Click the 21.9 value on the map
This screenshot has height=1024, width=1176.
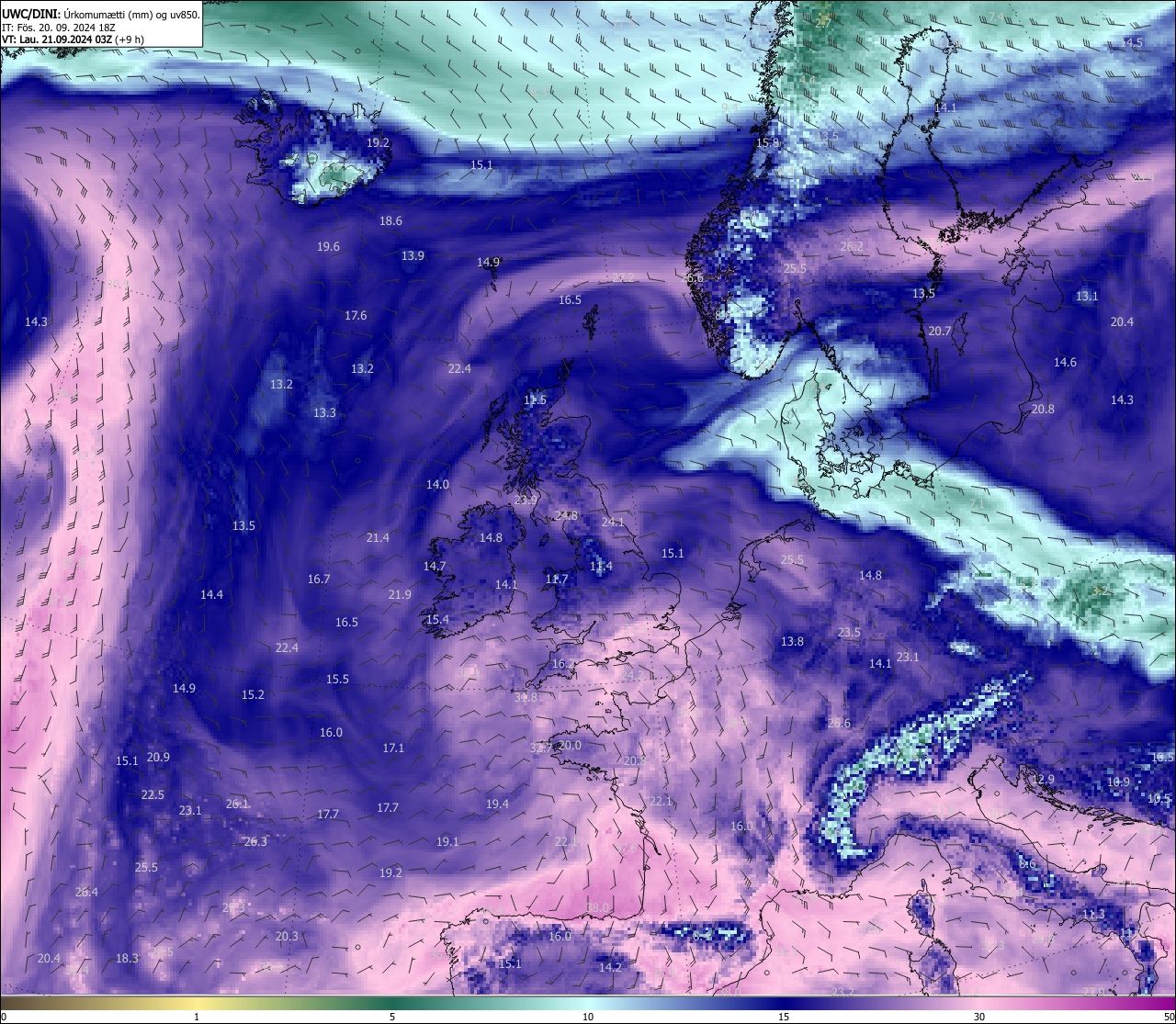click(400, 594)
